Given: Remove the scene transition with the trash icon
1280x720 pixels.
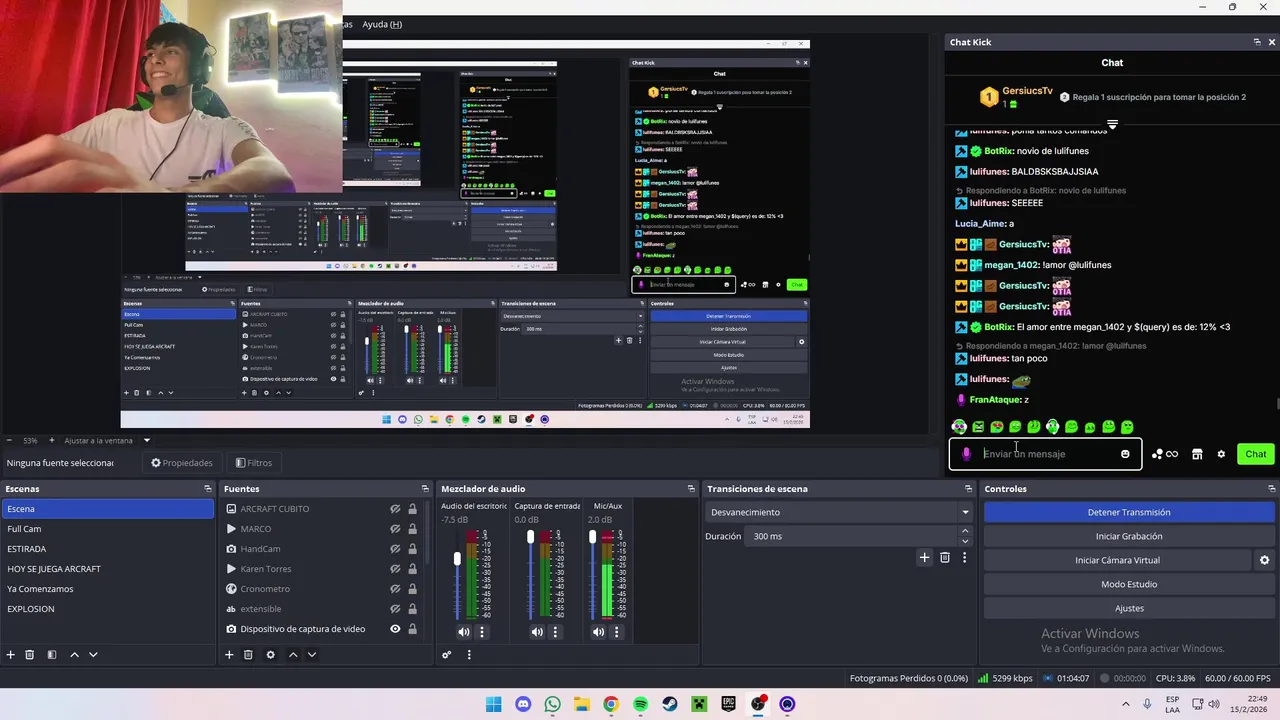Looking at the screenshot, I should pos(945,558).
